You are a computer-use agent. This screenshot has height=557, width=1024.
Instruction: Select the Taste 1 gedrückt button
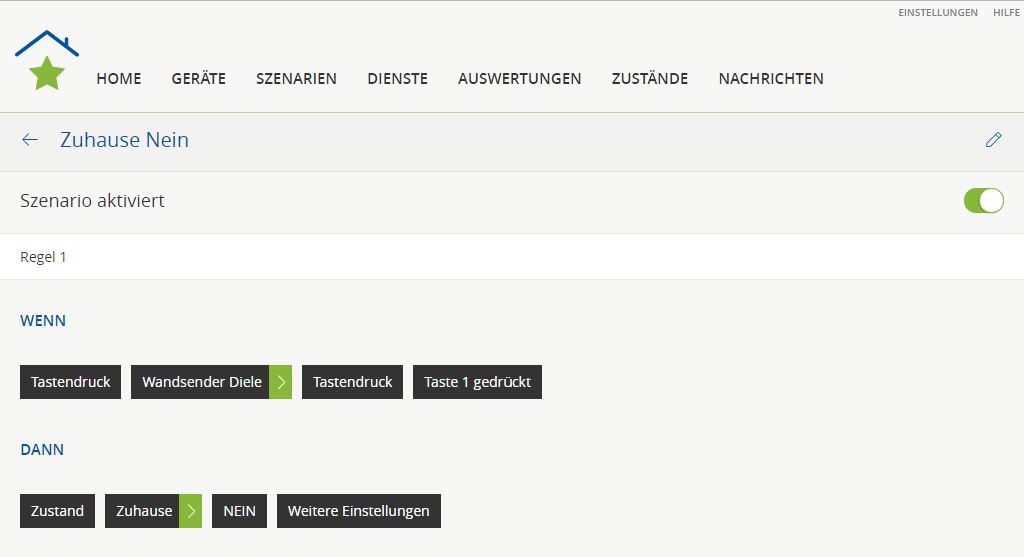[x=477, y=382]
